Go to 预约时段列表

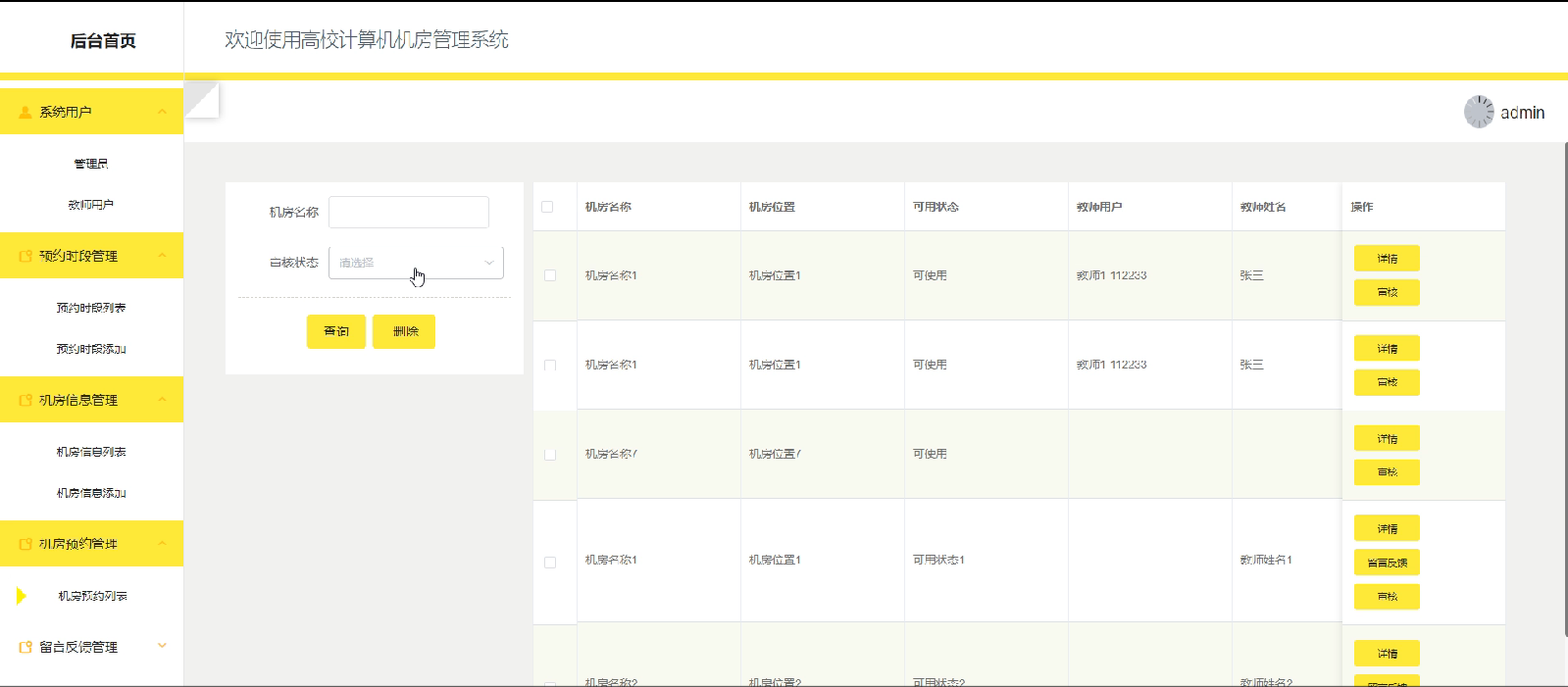pos(91,308)
